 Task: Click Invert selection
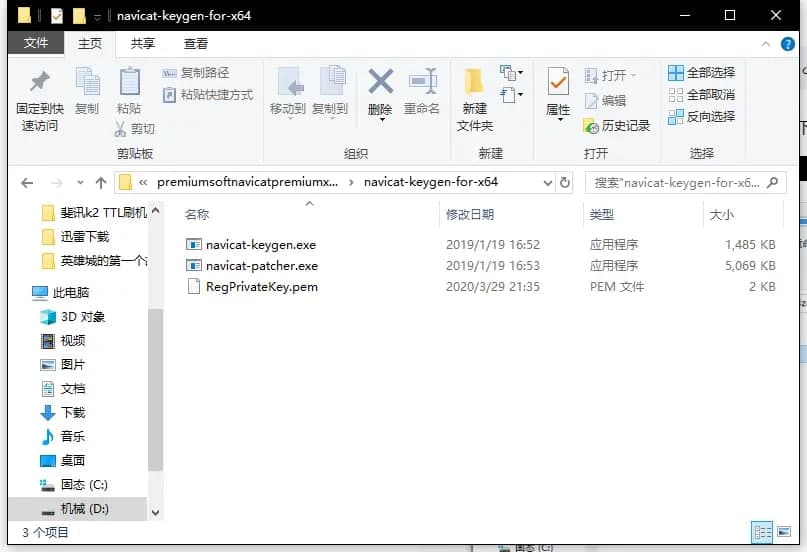click(701, 117)
